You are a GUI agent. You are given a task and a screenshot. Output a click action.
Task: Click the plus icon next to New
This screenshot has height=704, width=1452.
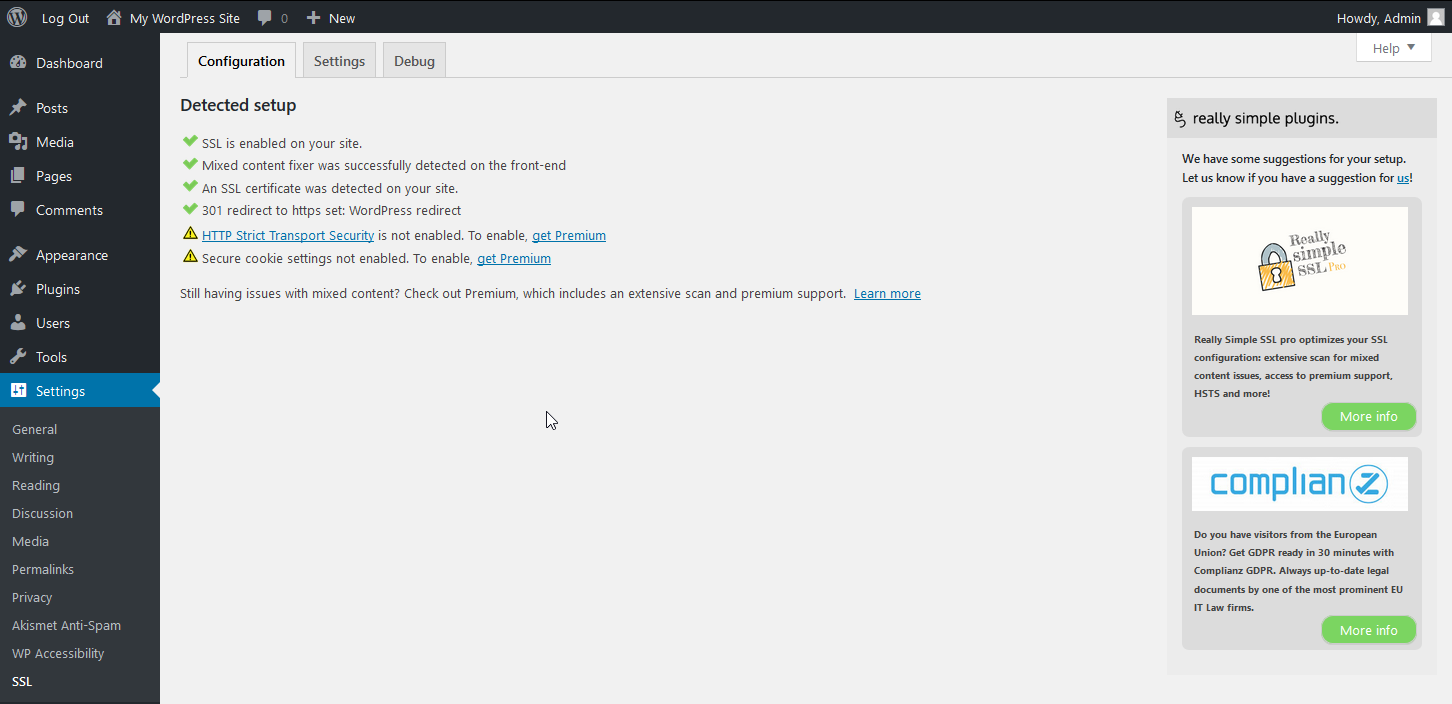(314, 18)
